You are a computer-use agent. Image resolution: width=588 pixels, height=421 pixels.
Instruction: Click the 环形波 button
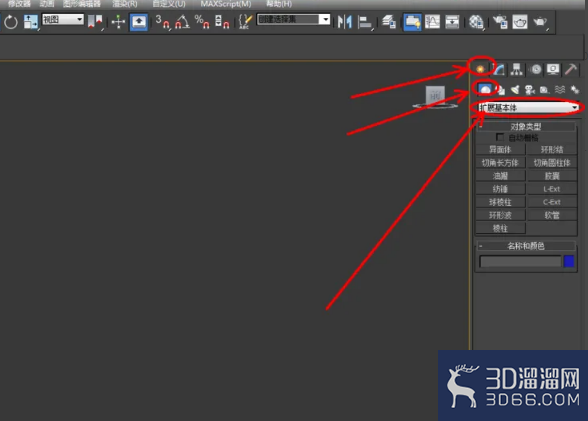tap(500, 215)
